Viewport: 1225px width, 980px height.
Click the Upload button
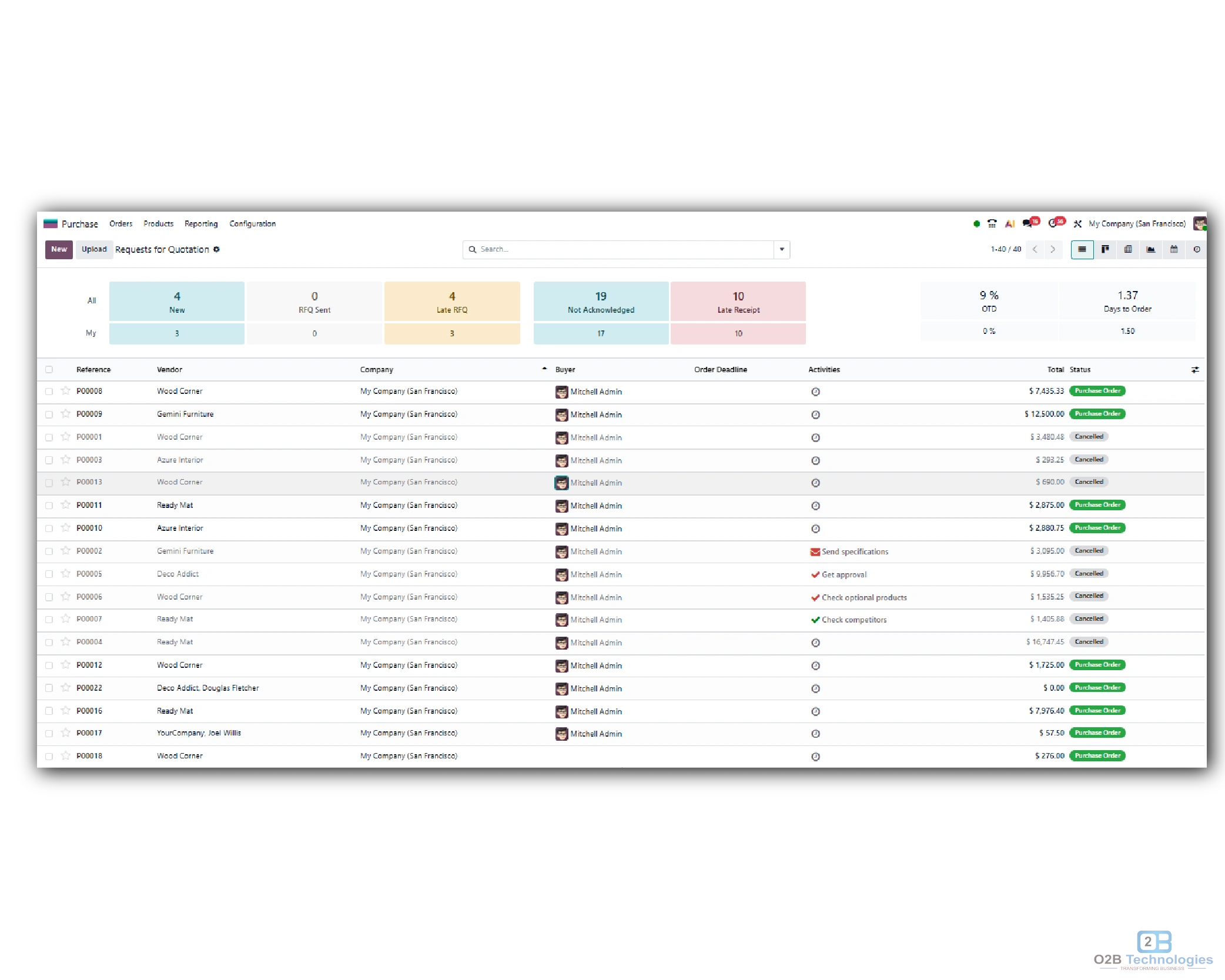(94, 249)
